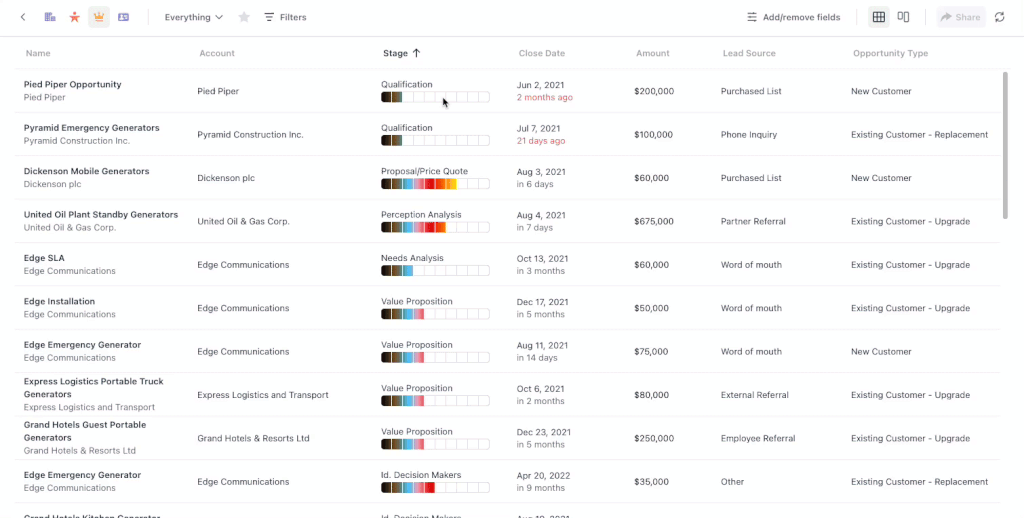
Task: Click the Jun 2, 2021 close date
Action: 540,85
